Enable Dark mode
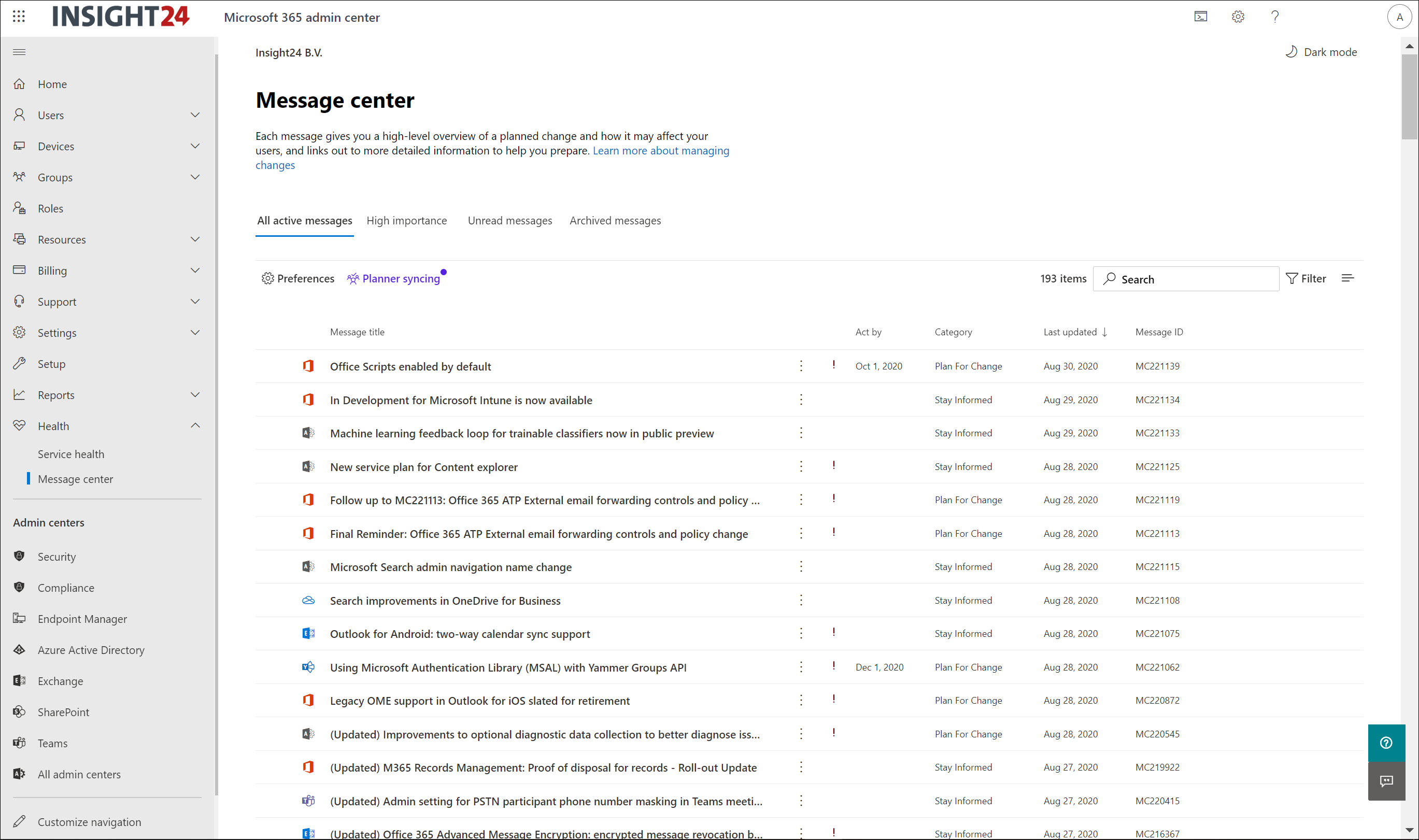Viewport: 1419px width, 840px height. [x=1321, y=52]
